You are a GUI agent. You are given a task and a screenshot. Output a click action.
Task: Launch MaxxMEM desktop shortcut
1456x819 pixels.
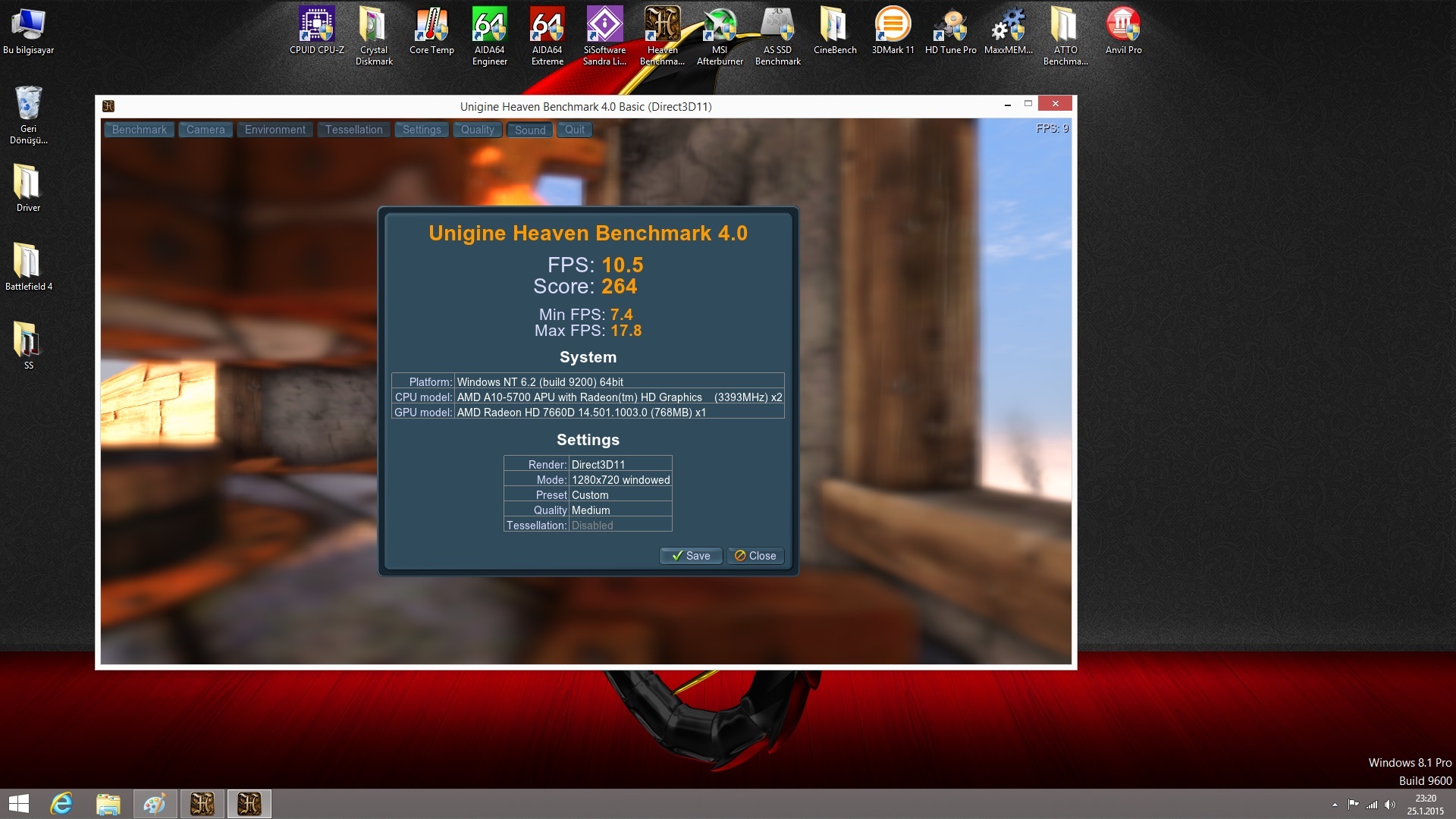coord(1008,31)
